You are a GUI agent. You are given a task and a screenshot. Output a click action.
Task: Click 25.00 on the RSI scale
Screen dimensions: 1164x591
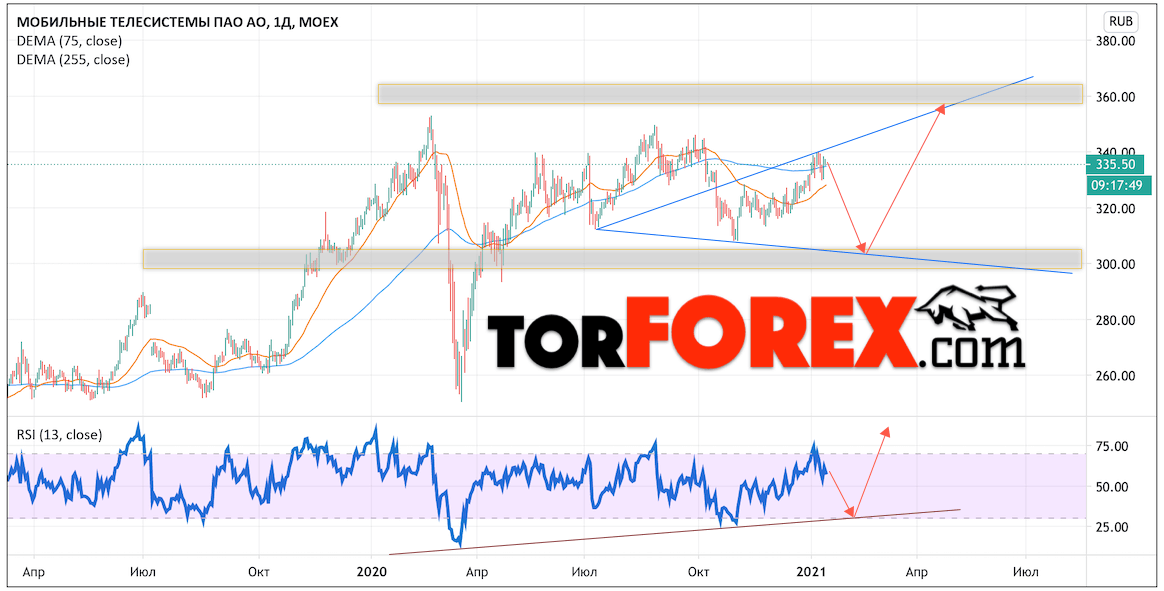[x=1112, y=527]
